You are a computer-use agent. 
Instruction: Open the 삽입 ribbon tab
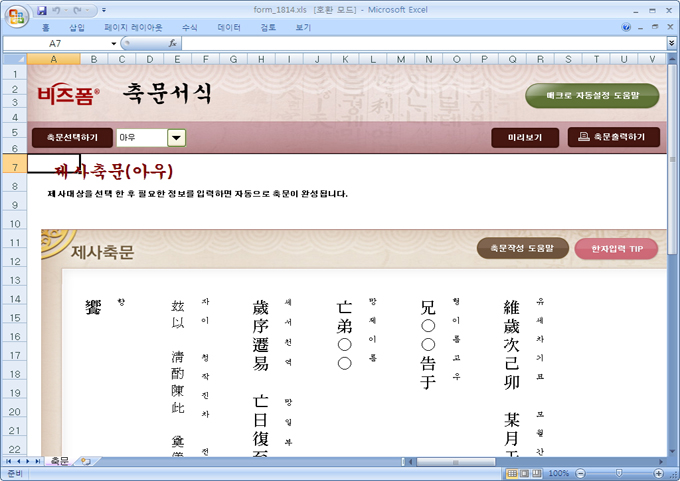coord(77,28)
